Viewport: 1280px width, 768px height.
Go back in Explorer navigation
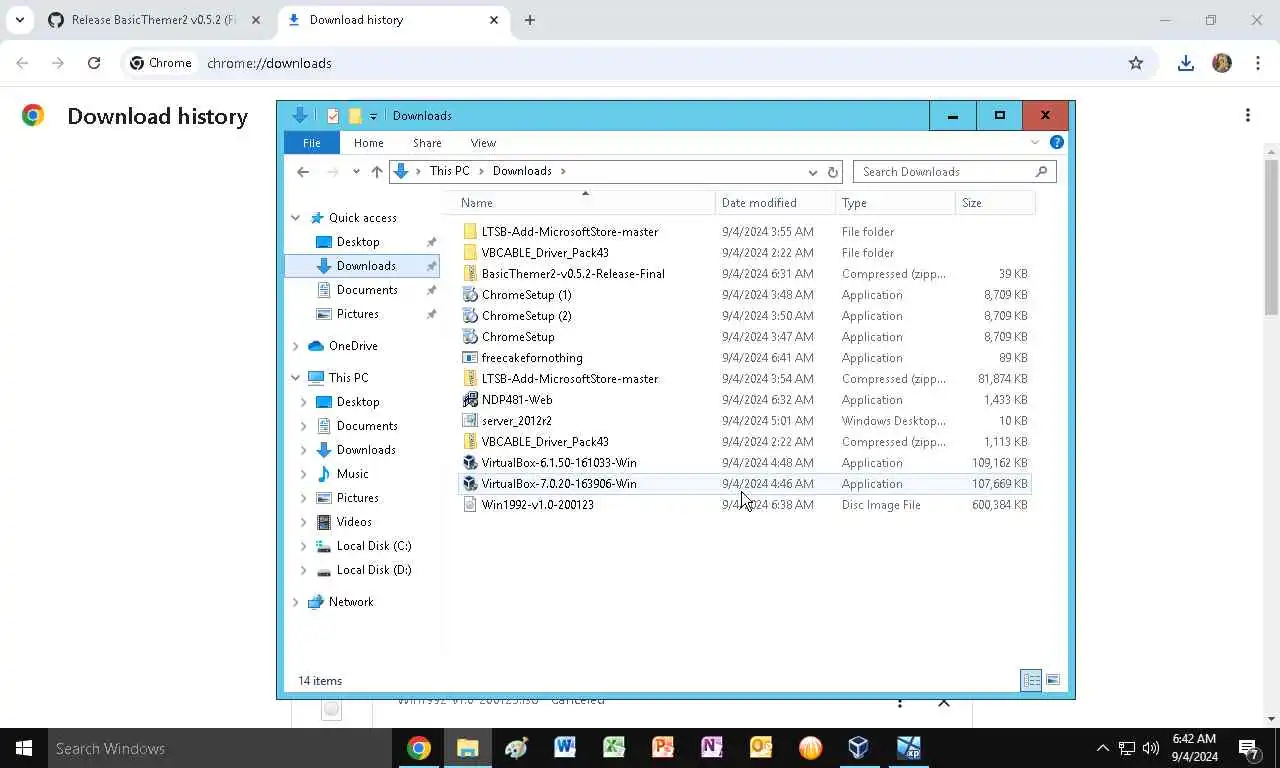[303, 172]
